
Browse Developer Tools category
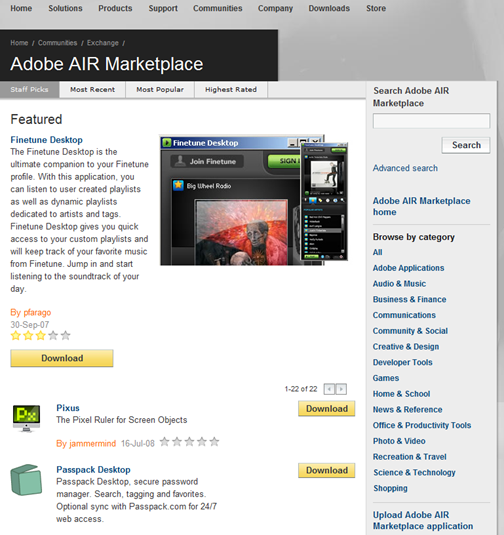(403, 362)
